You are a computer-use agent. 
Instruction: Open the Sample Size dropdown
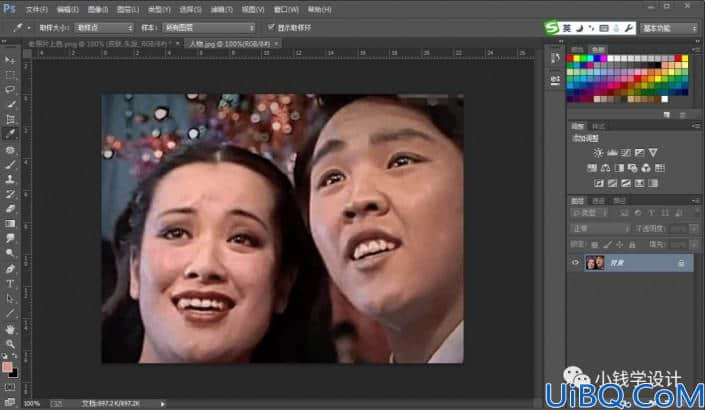pos(104,28)
